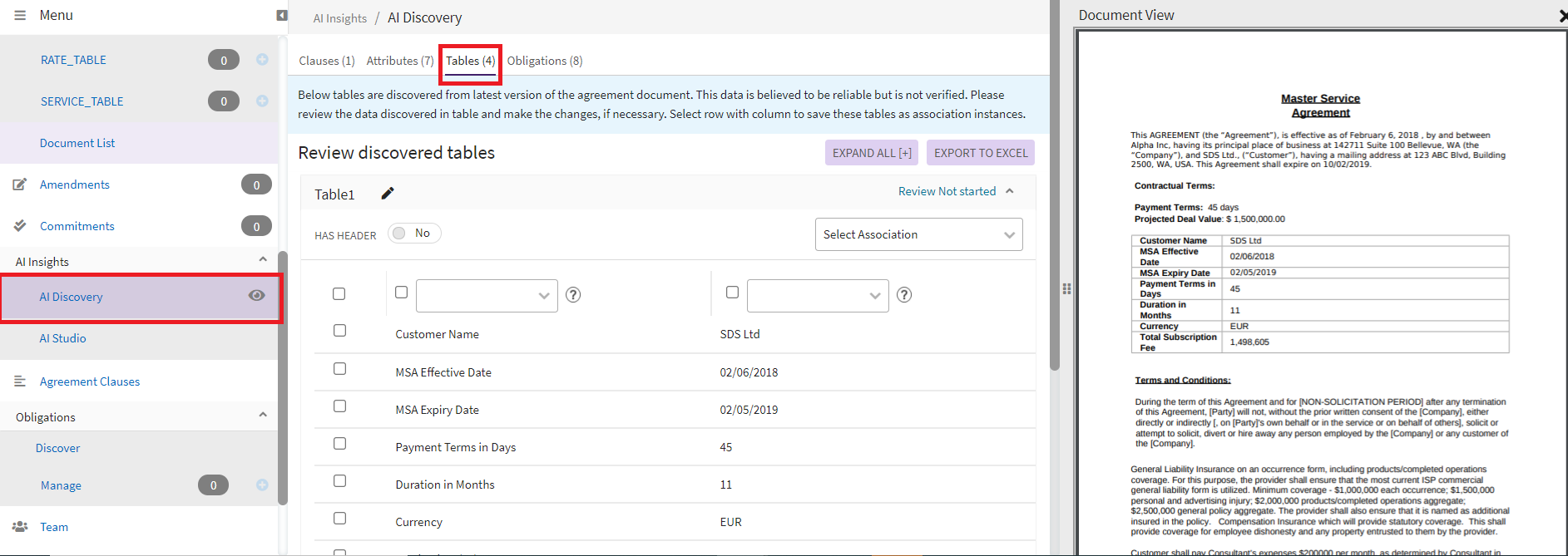This screenshot has height=556, width=1568.
Task: Click the plus icon next to SERVICE_TABLE
Action: click(262, 101)
